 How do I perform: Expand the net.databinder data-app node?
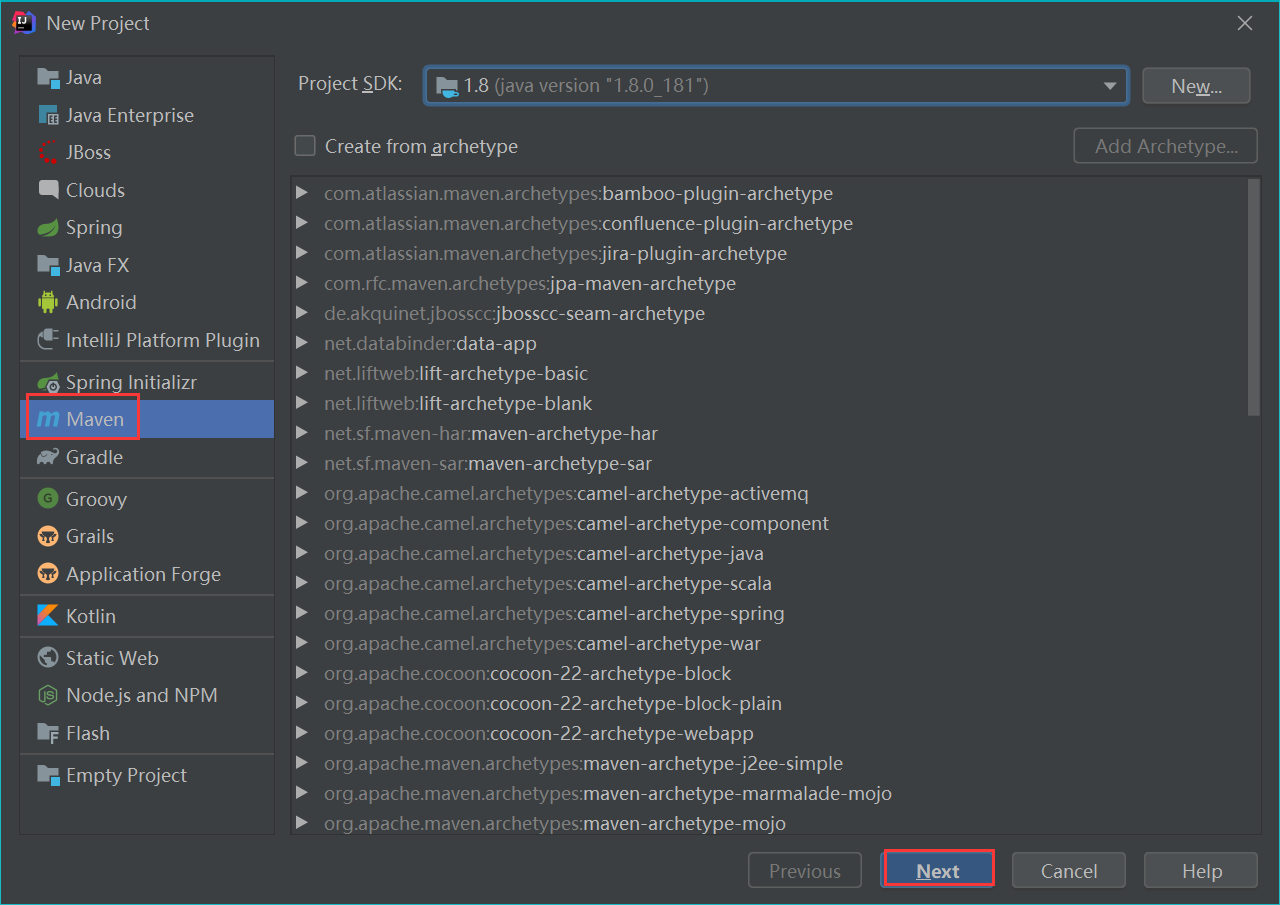(x=302, y=343)
